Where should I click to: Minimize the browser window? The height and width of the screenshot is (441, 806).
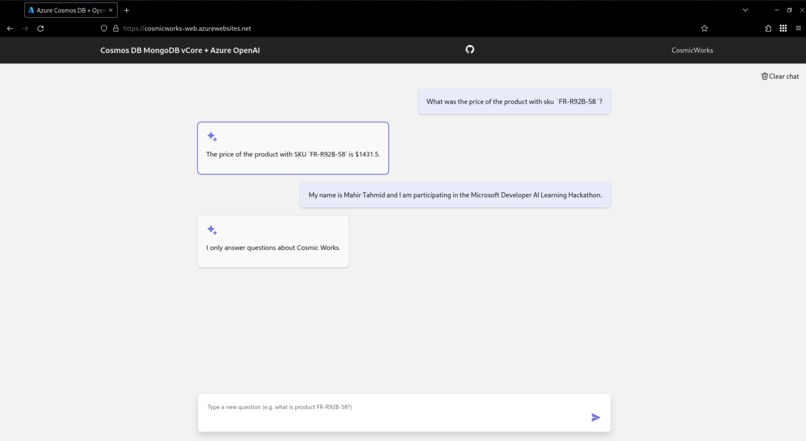pos(777,10)
